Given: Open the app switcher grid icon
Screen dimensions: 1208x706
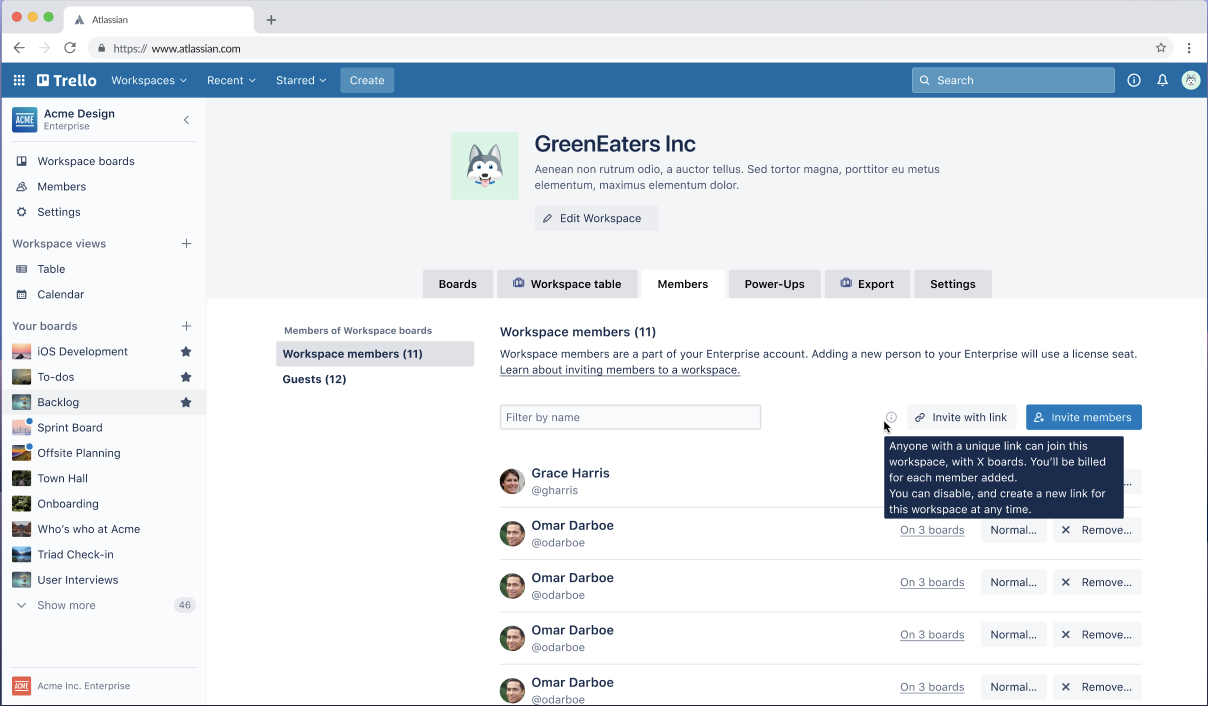Looking at the screenshot, I should click(19, 80).
